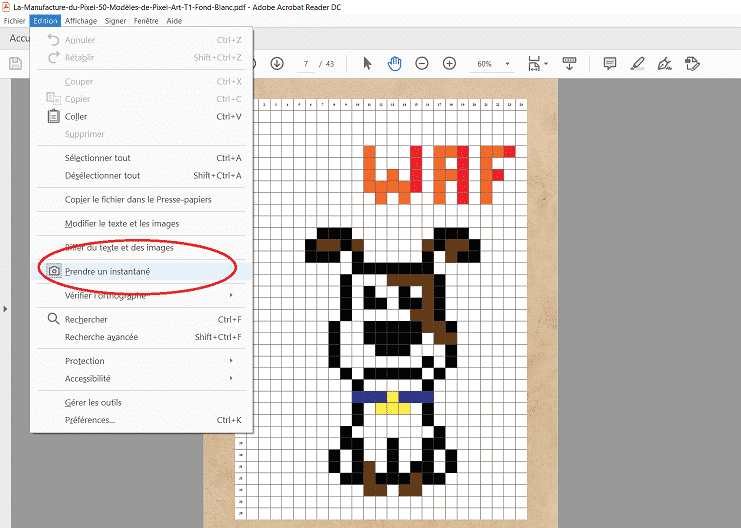The height and width of the screenshot is (528, 741).
Task: Click the camera snapshot icon
Action: 54,271
